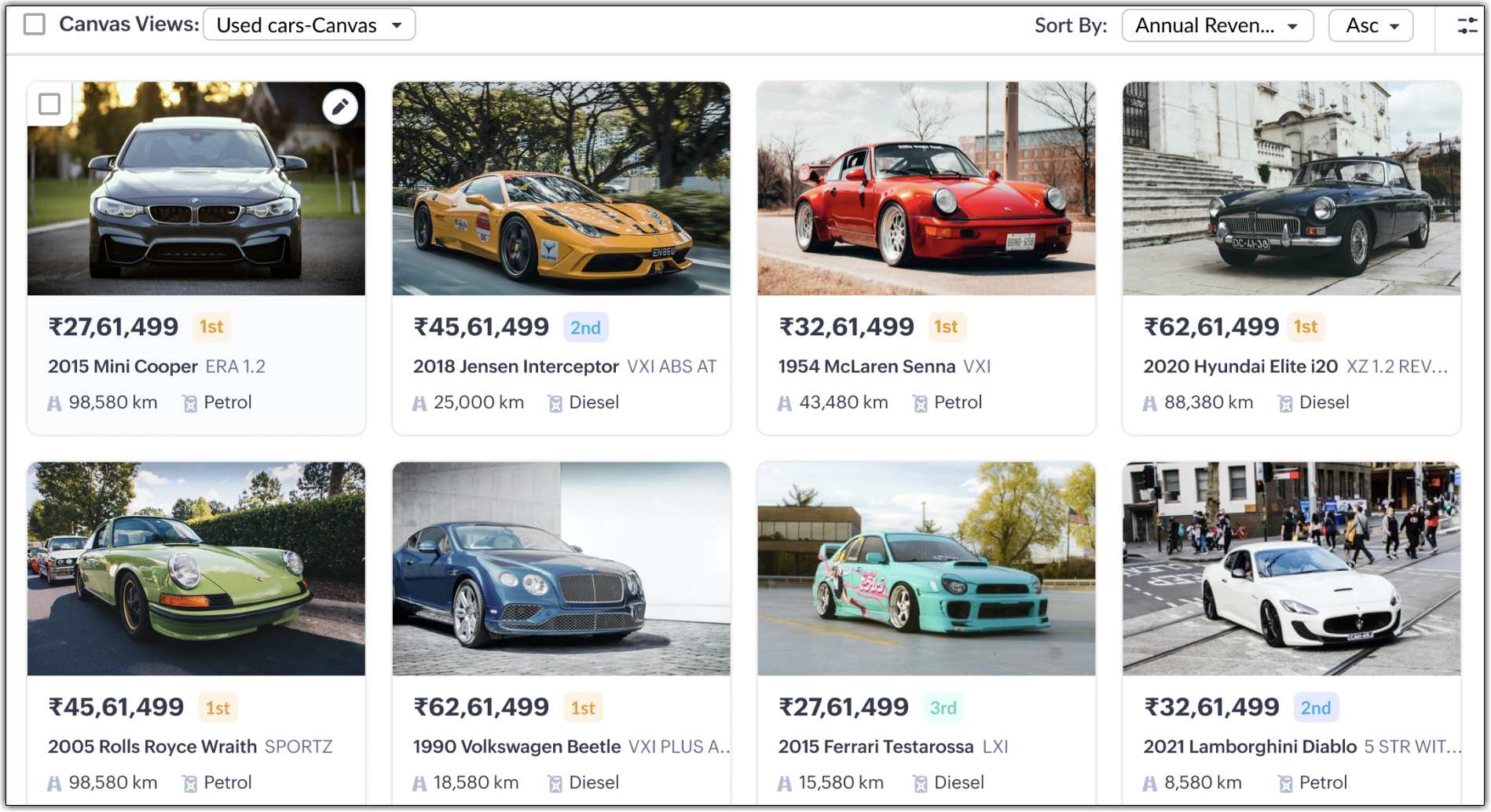Click the odometer icon beside 43,480 km
The height and width of the screenshot is (812, 1491).
[785, 404]
